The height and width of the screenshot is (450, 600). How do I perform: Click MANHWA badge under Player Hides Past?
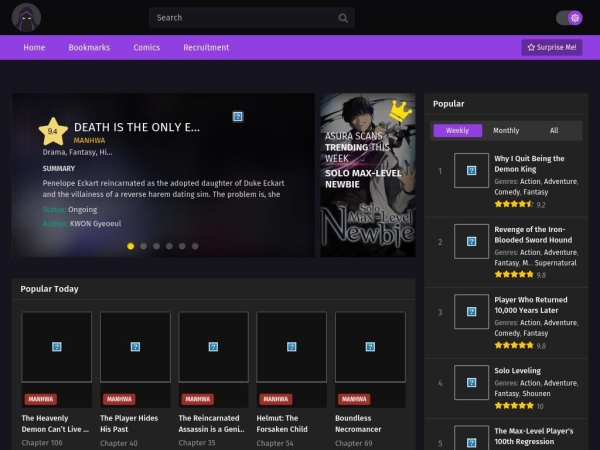pos(119,399)
